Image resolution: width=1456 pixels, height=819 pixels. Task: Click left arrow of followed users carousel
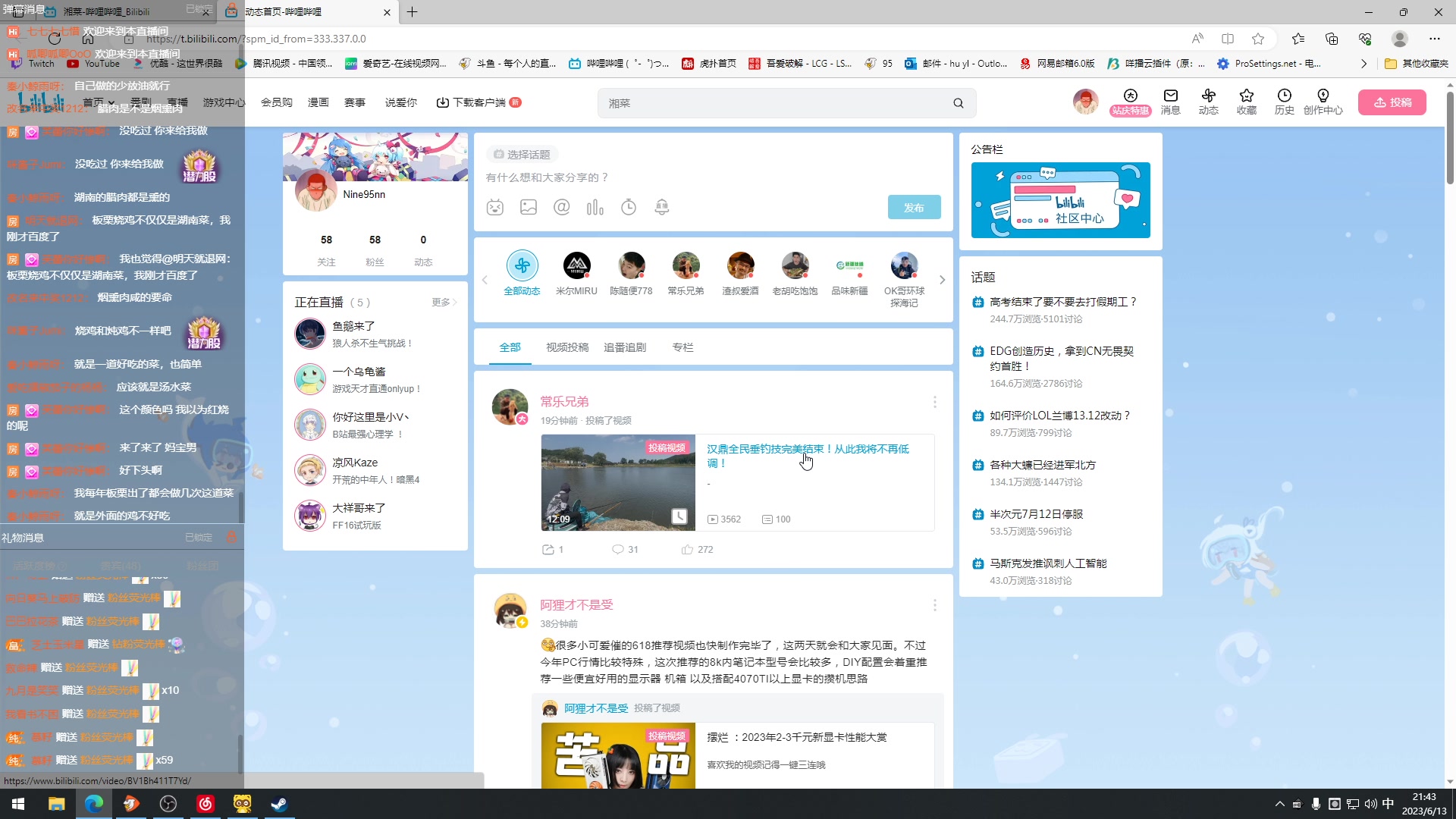[x=485, y=280]
